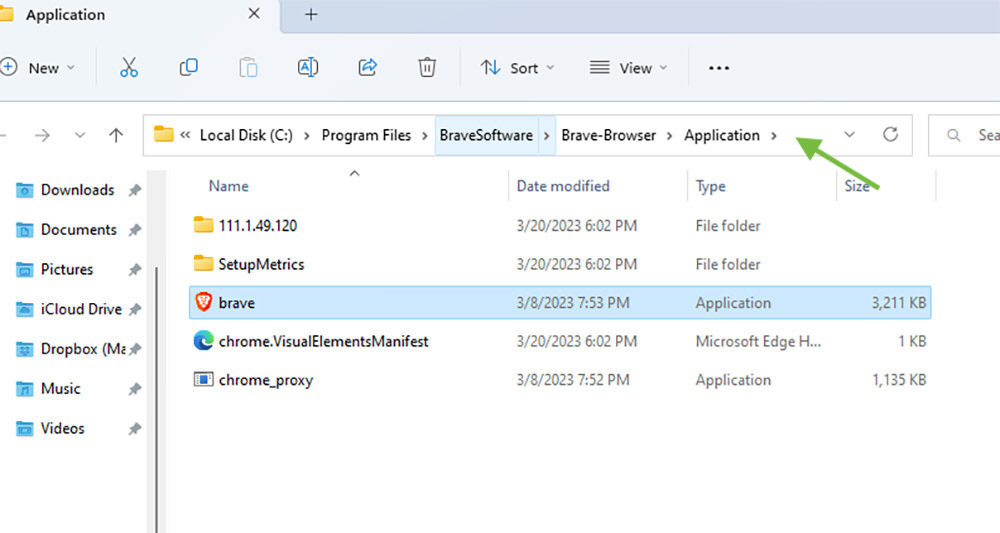Screen dimensions: 1000x533
Task: Open the Sort dropdown
Action: pos(517,68)
